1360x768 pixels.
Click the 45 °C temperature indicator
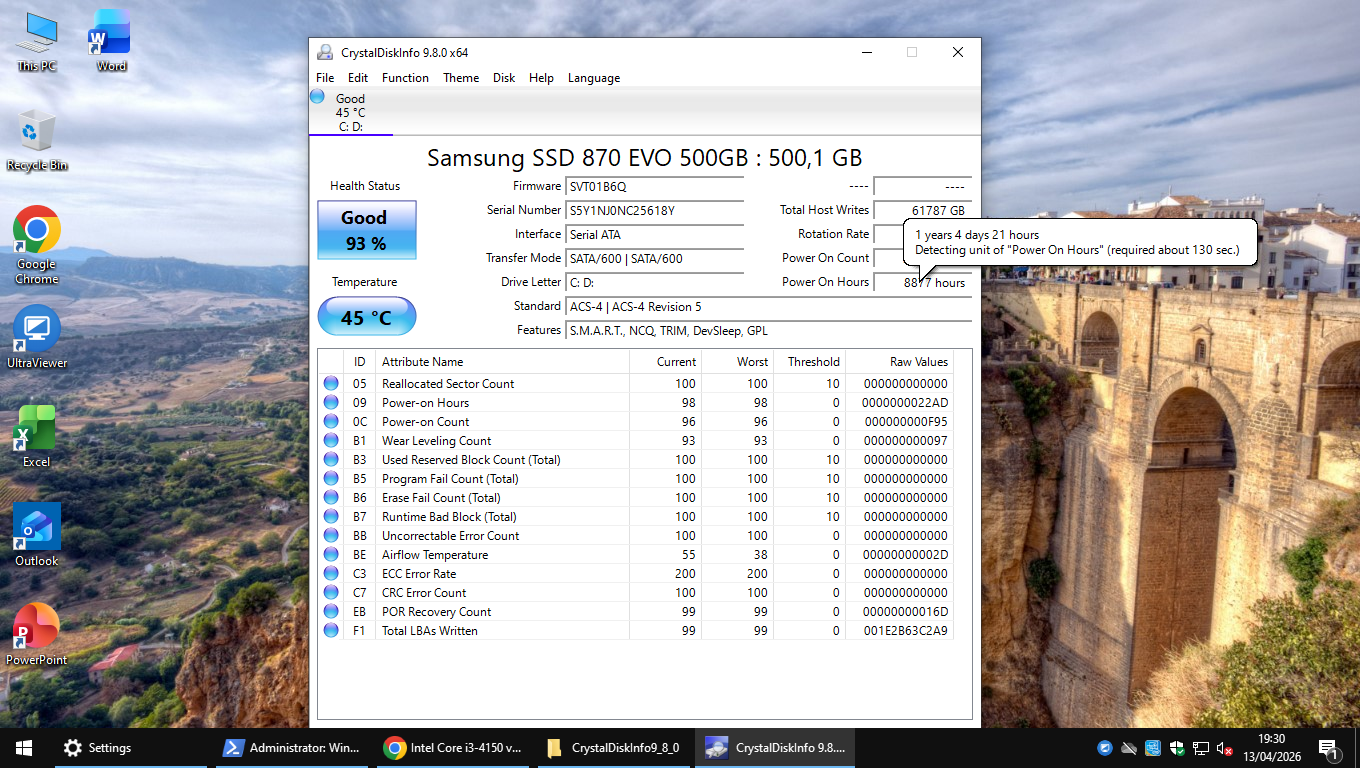(366, 317)
